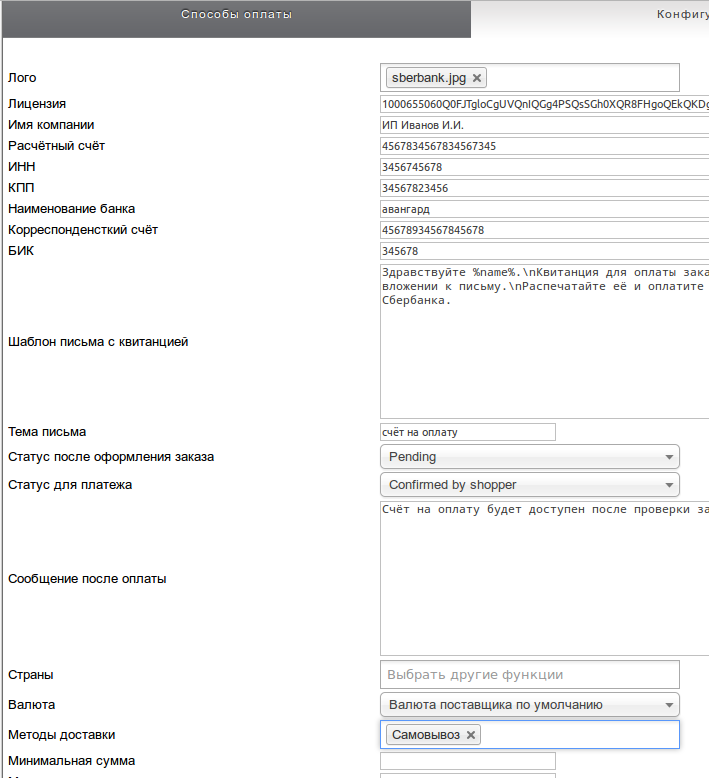Remove the Самовывоз delivery method tag

471,735
